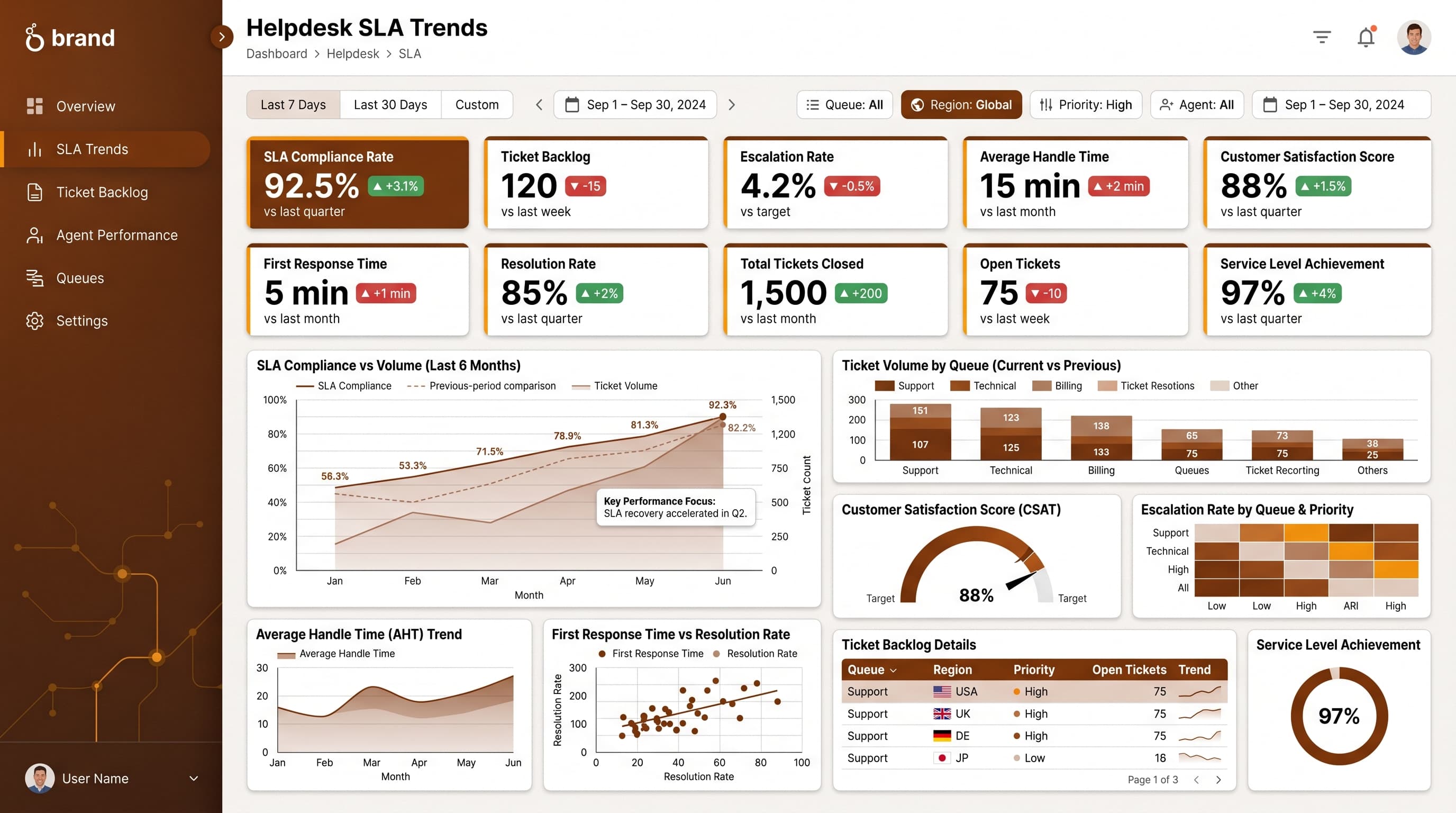Go to next backlog table page

pos(1218,780)
